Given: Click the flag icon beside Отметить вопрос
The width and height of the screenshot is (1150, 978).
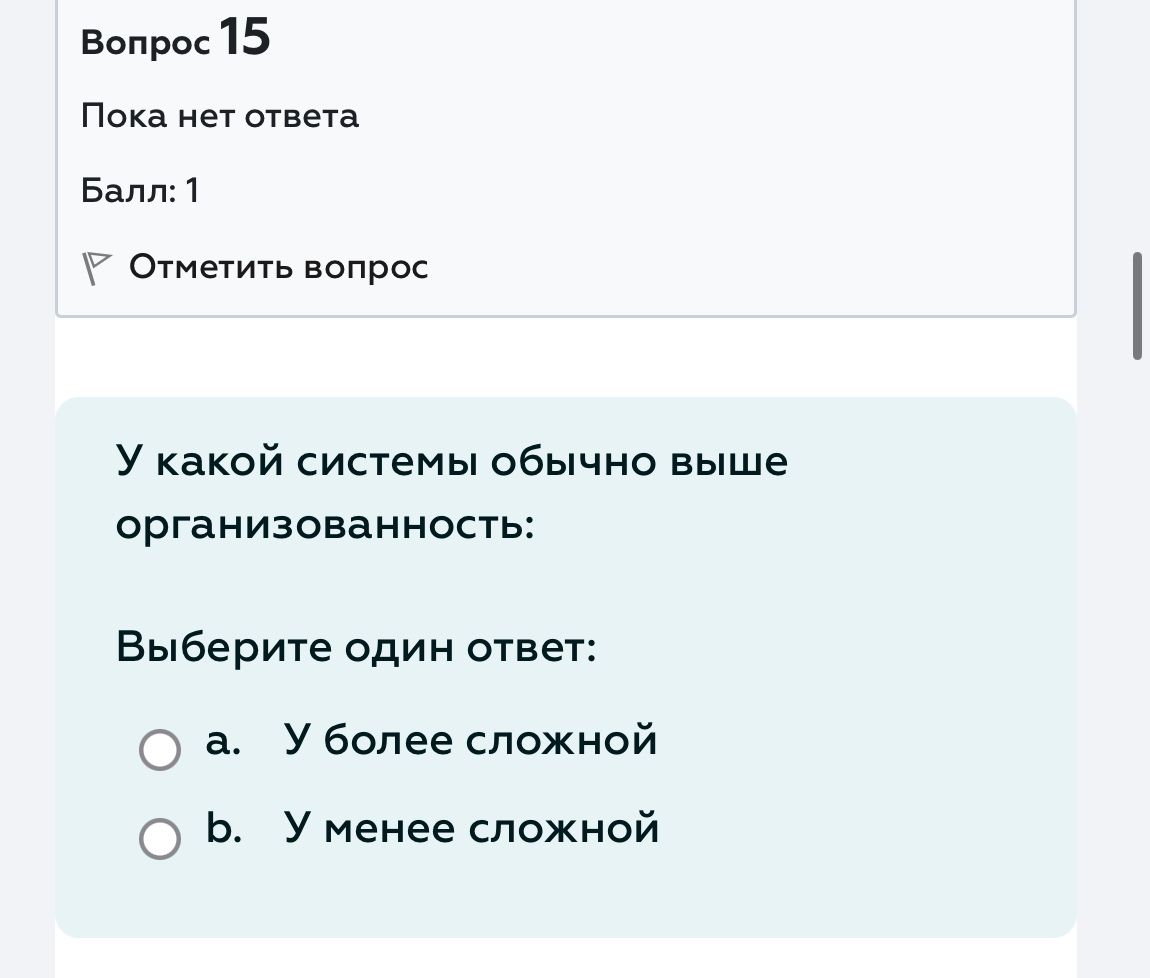Looking at the screenshot, I should point(96,268).
